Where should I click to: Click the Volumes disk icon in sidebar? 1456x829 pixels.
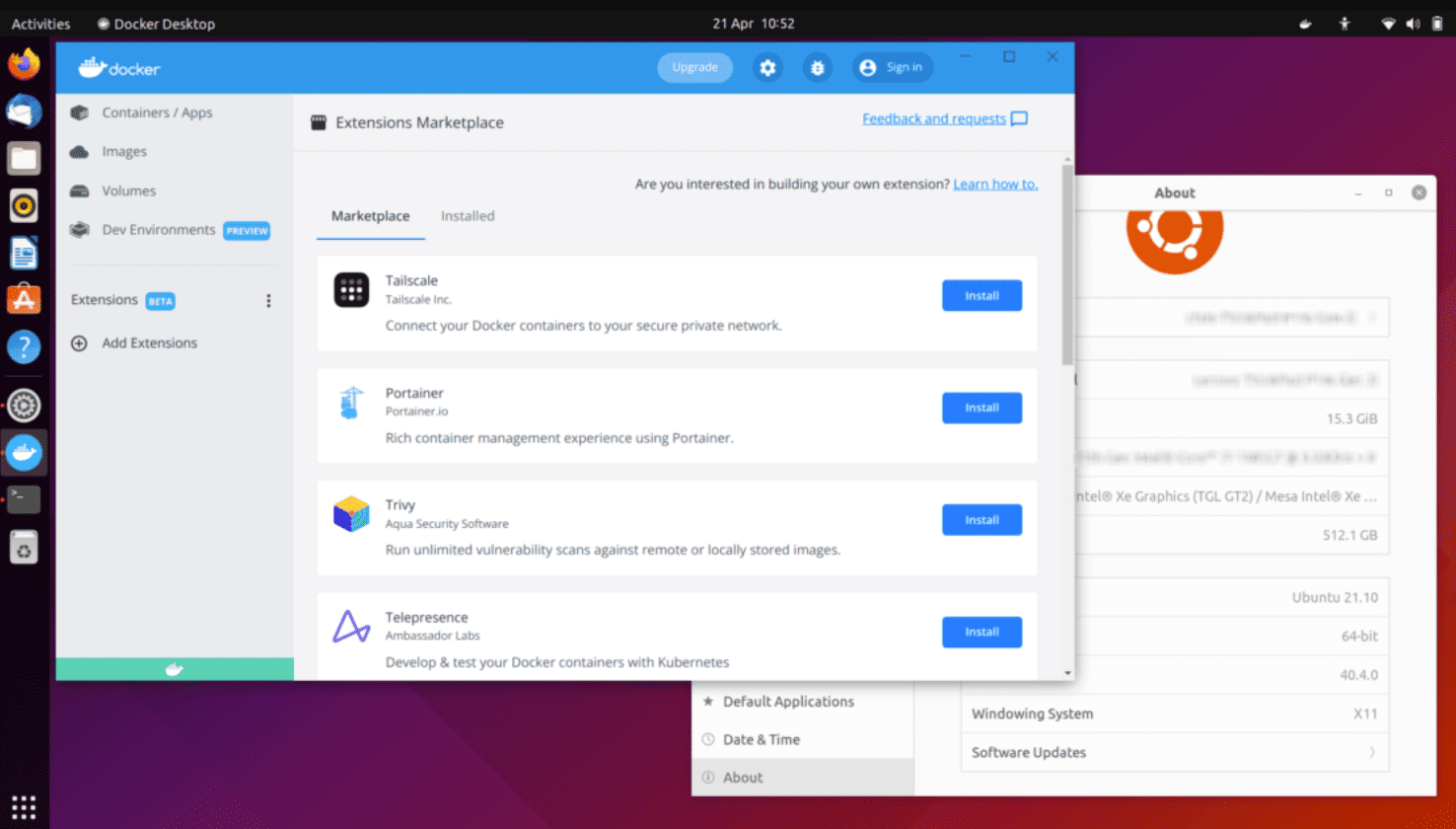pos(80,190)
